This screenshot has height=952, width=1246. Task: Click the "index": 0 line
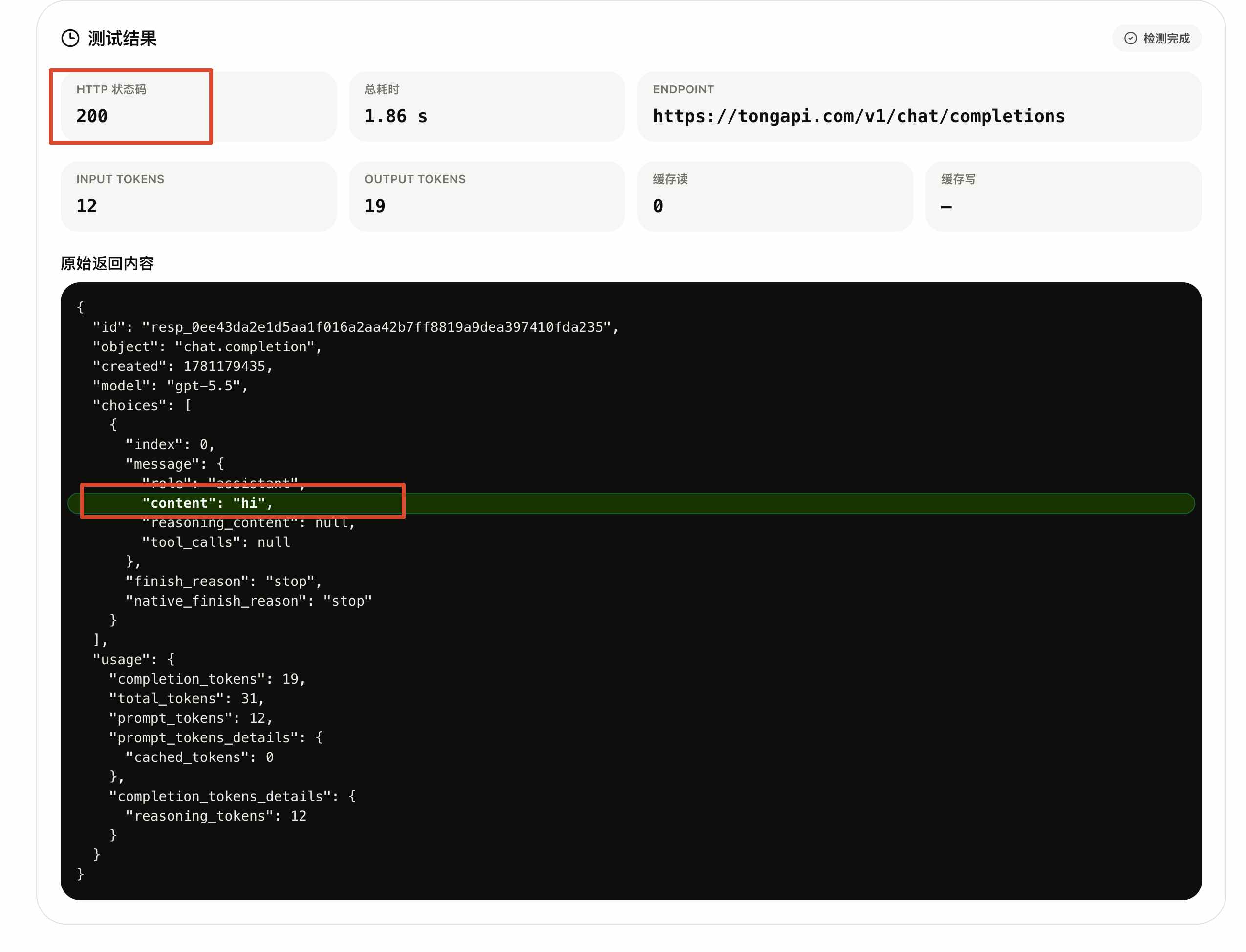pyautogui.click(x=170, y=445)
